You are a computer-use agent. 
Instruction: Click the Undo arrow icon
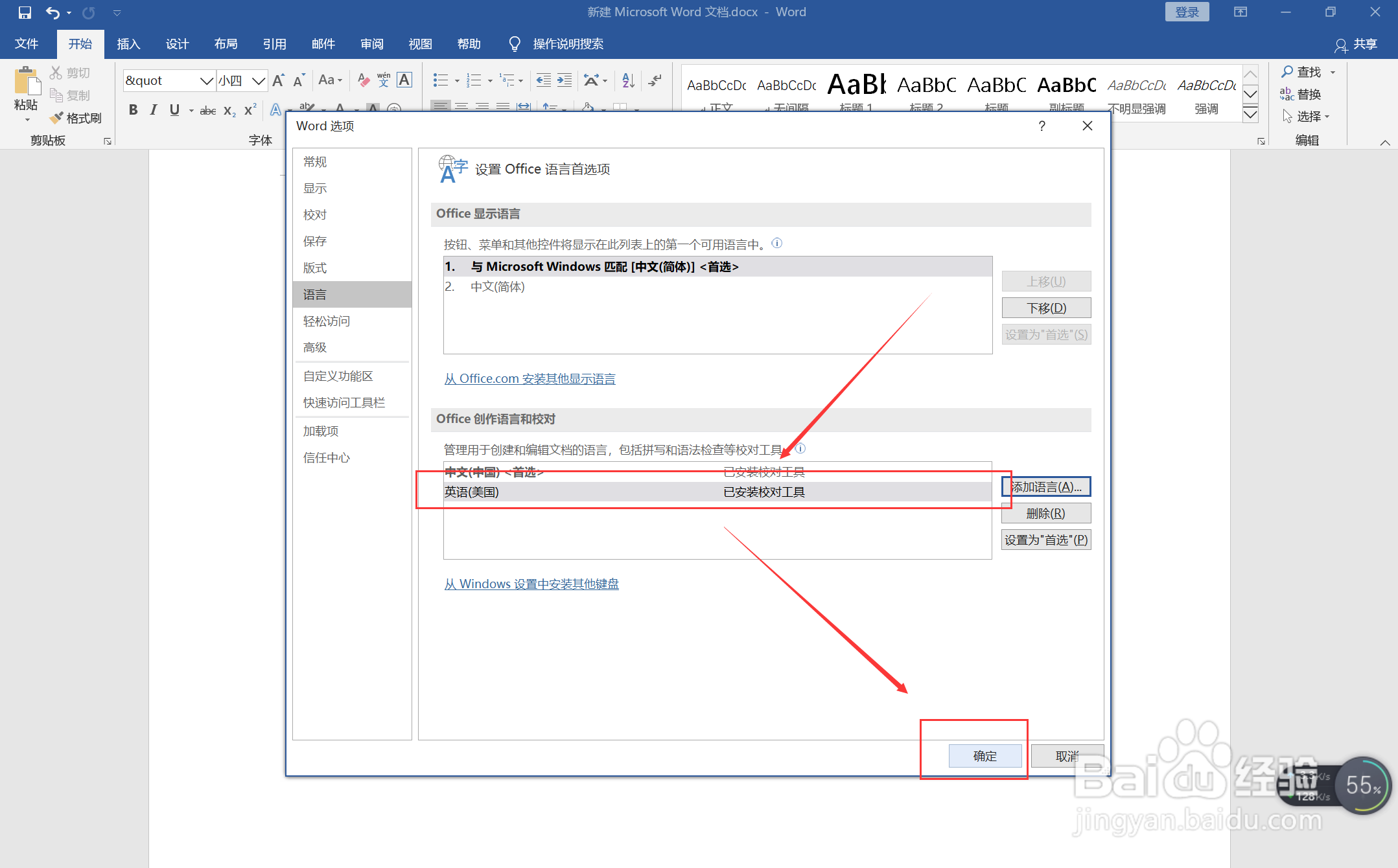(x=52, y=12)
